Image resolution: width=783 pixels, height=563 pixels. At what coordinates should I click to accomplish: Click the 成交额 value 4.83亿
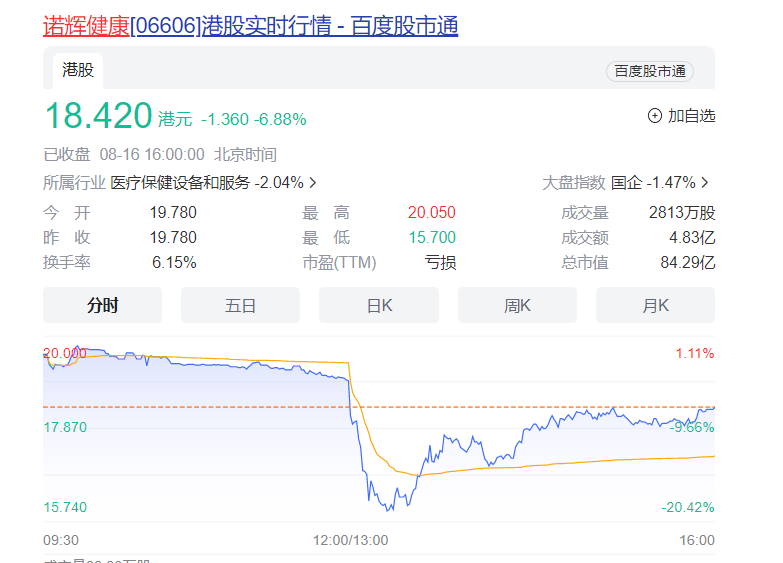(692, 238)
